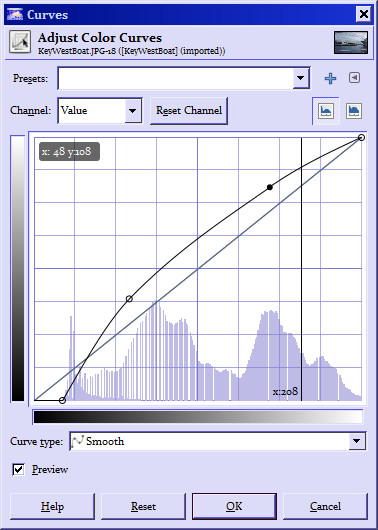Expand the Presets dropdown arrow
This screenshot has height=530, width=378.
pos(301,78)
